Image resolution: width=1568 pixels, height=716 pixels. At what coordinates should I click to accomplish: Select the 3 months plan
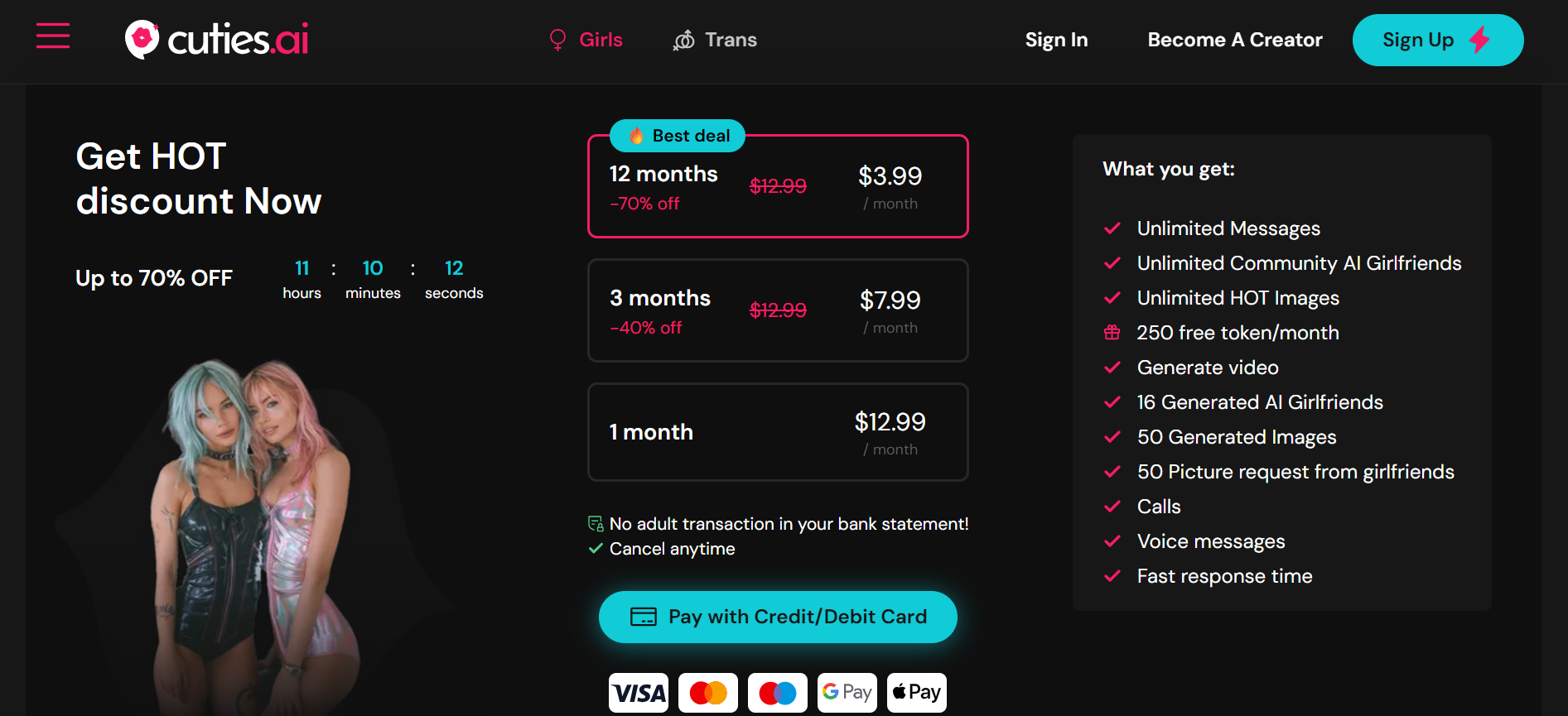coord(778,310)
